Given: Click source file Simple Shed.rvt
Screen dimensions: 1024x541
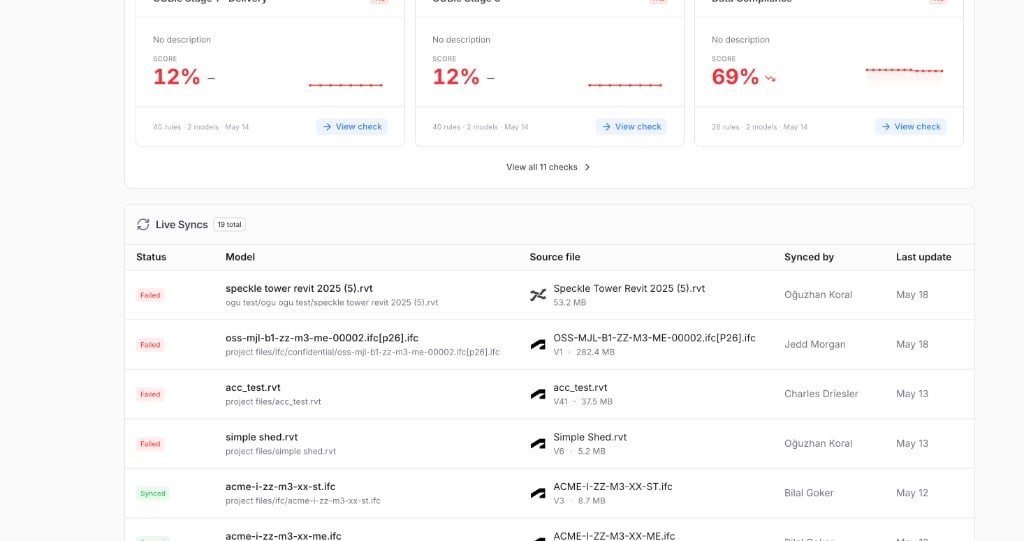Looking at the screenshot, I should tap(590, 437).
